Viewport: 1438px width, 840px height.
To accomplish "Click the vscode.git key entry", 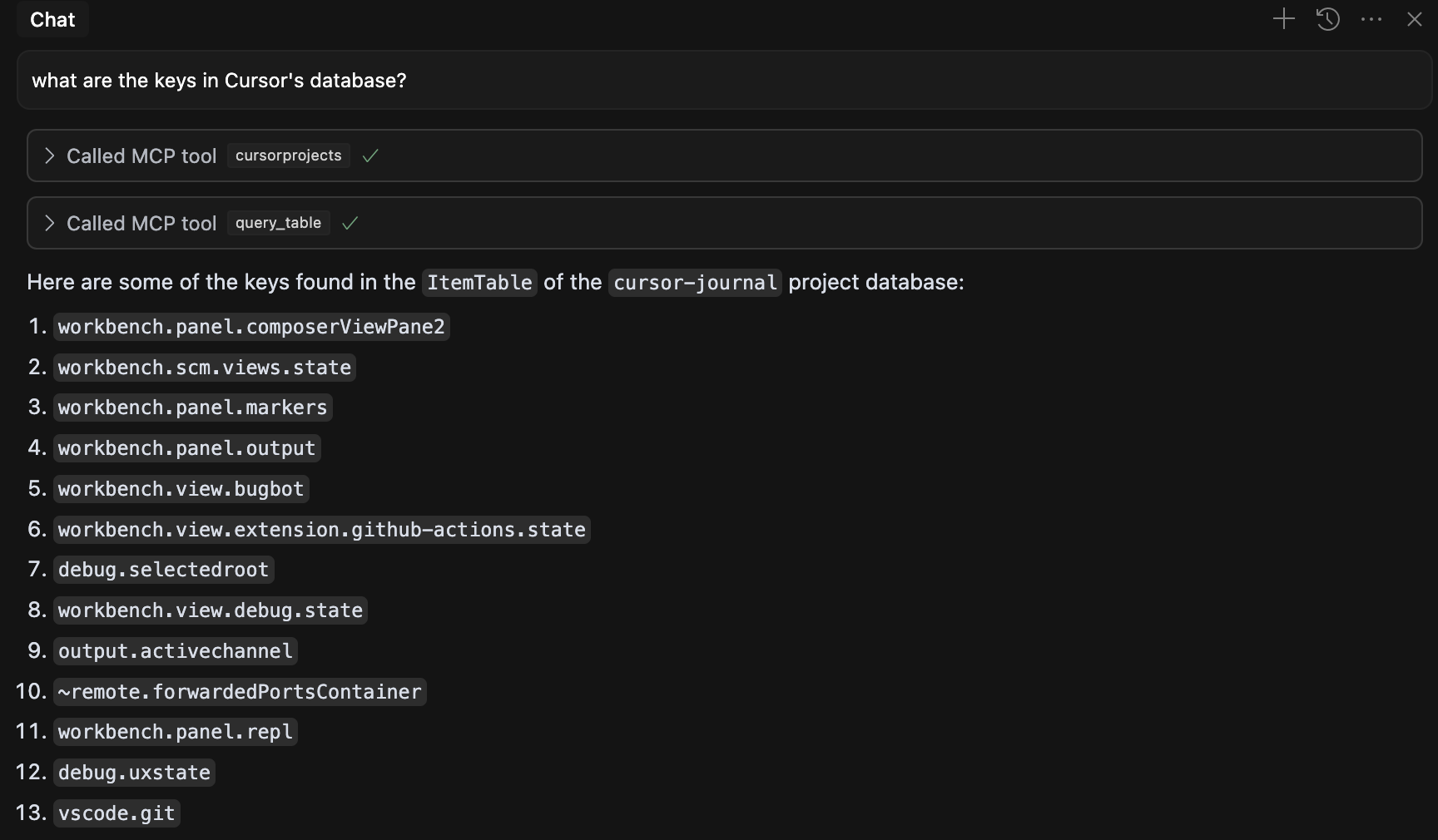I will click(117, 813).
